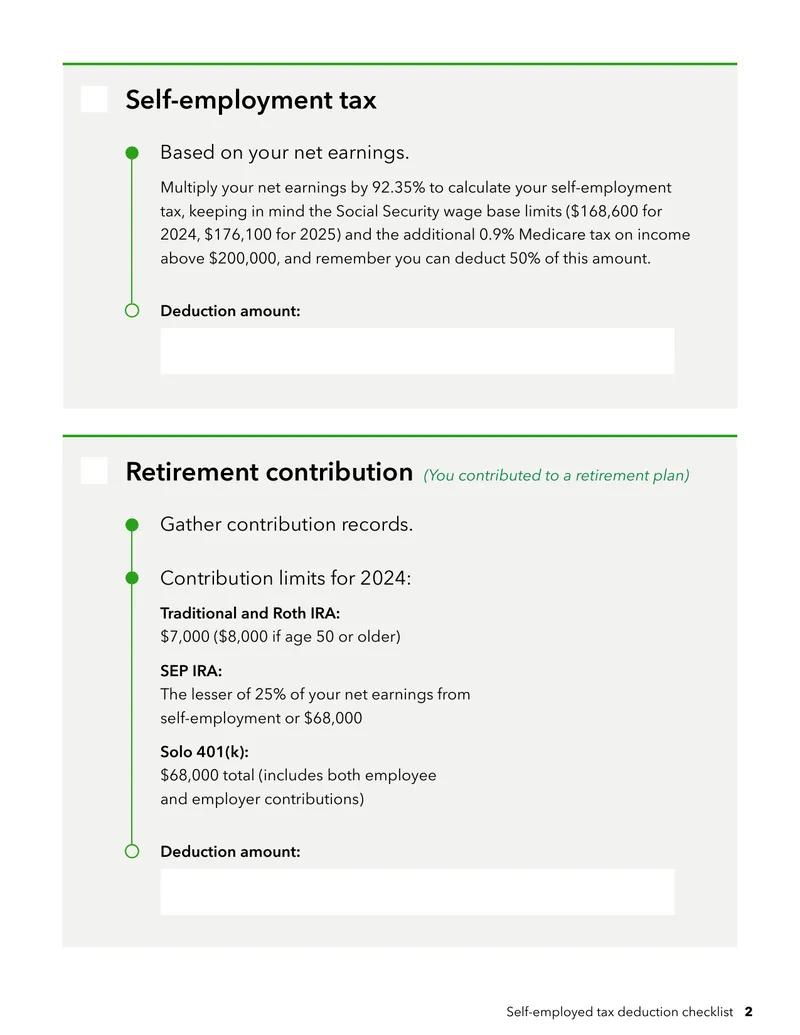The height and width of the screenshot is (1035, 800).
Task: Click the 'Gather contribution records.' text
Action: (286, 524)
